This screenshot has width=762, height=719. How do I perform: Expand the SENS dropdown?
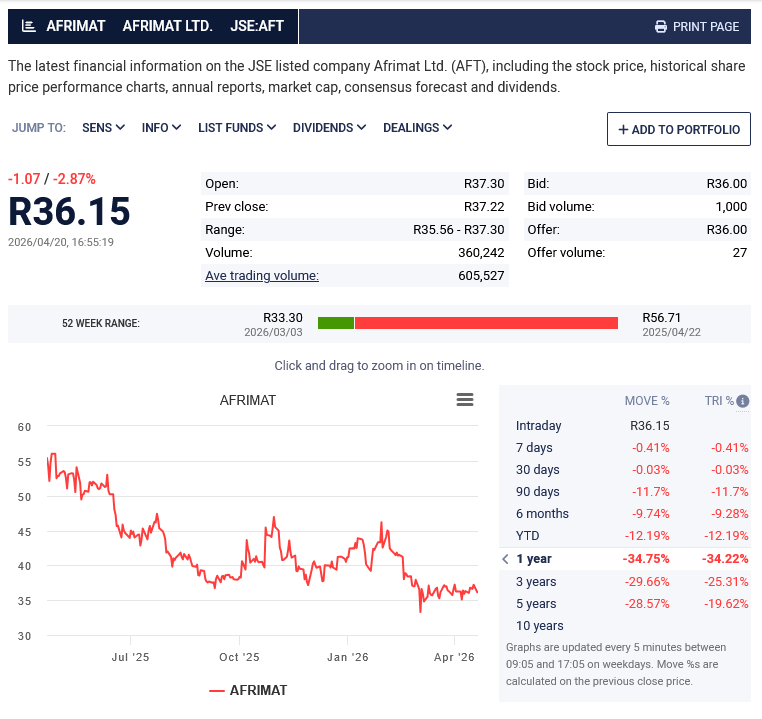tap(104, 128)
